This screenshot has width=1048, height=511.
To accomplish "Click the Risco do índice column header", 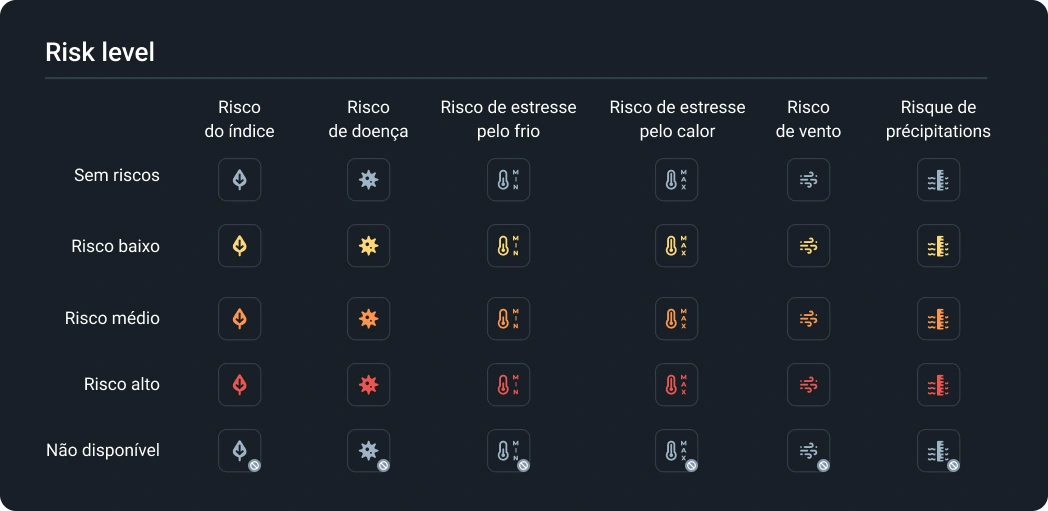I will coord(239,119).
